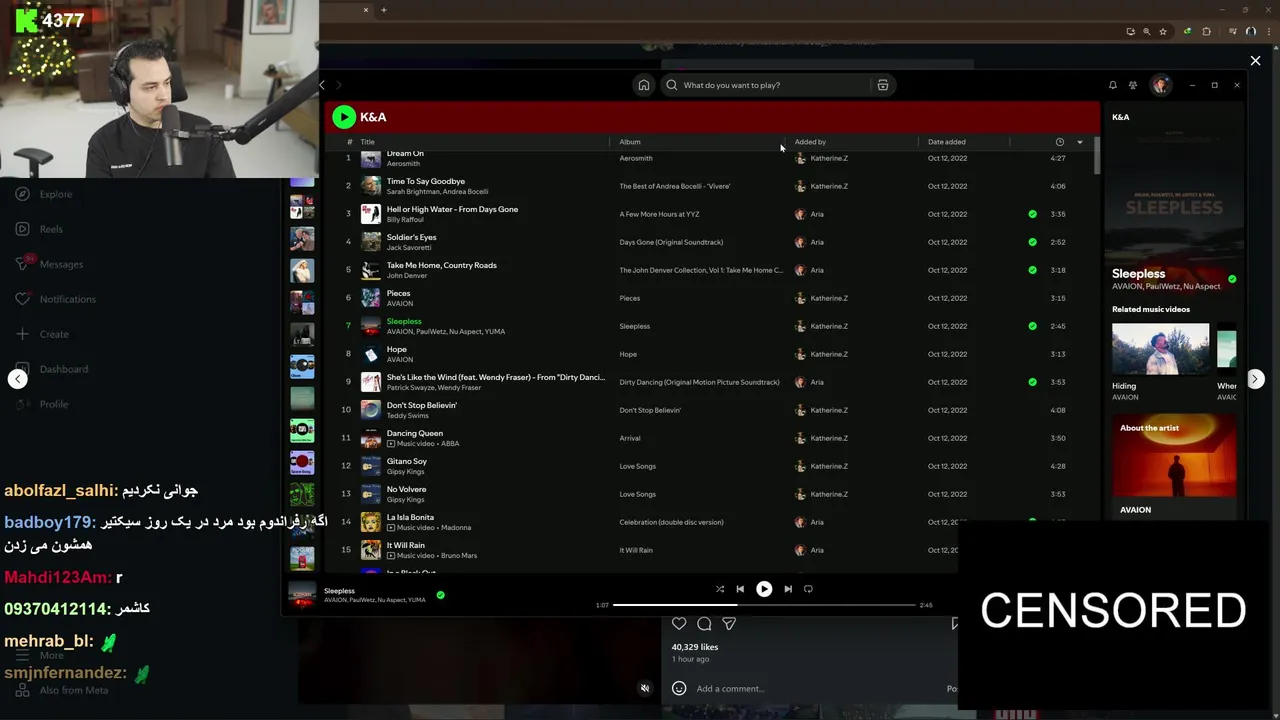Image resolution: width=1280 pixels, height=720 pixels.
Task: Open Sleepless title in side panel
Action: tap(1138, 273)
